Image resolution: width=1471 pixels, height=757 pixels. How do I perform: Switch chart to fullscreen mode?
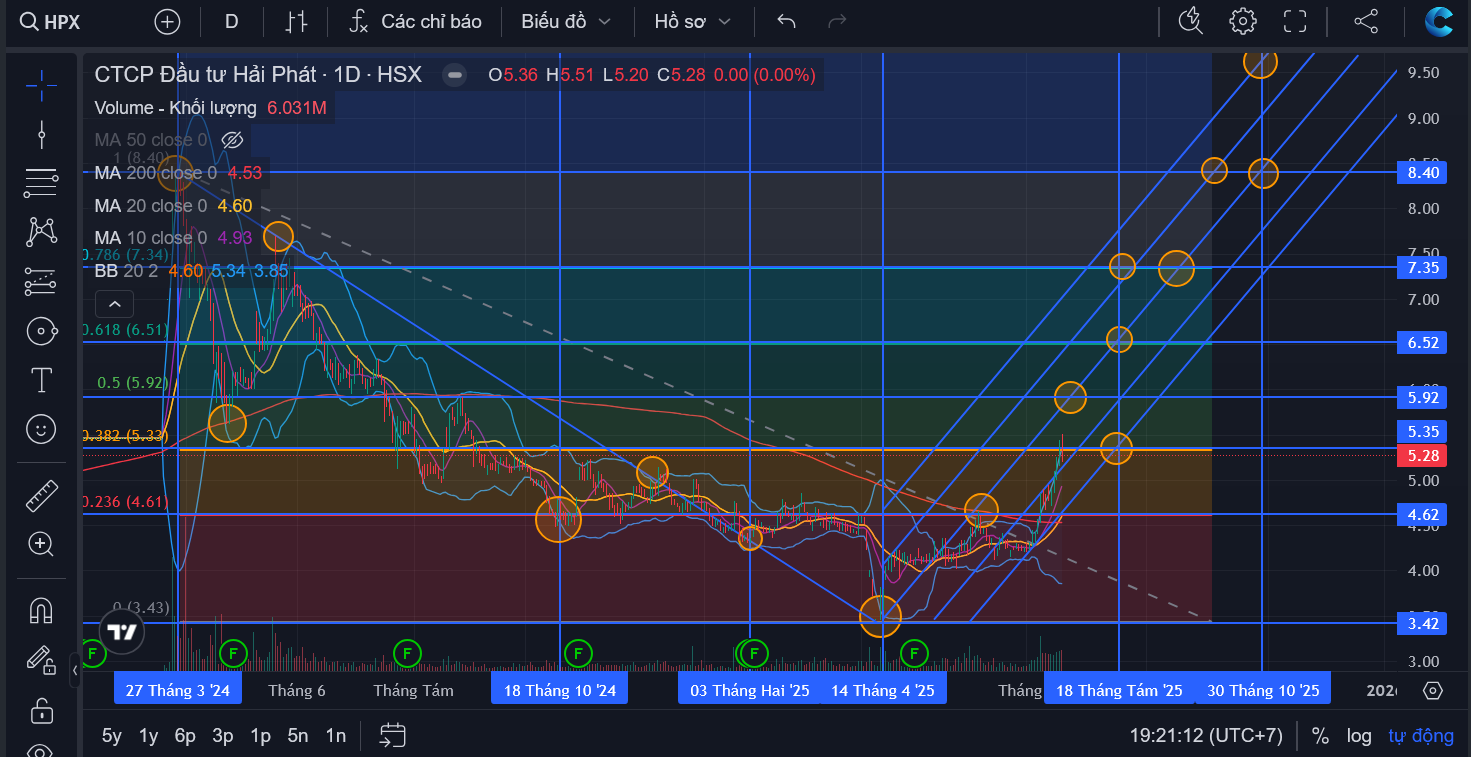pyautogui.click(x=1295, y=21)
